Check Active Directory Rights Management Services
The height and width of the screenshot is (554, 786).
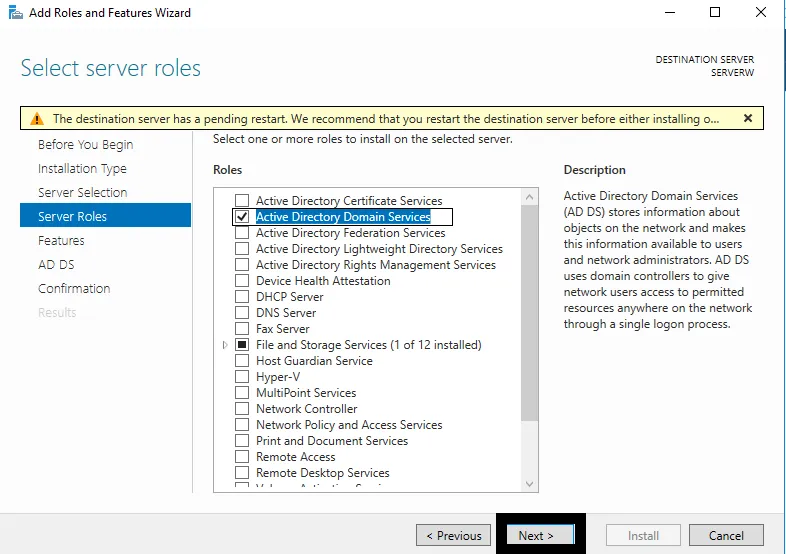point(242,265)
